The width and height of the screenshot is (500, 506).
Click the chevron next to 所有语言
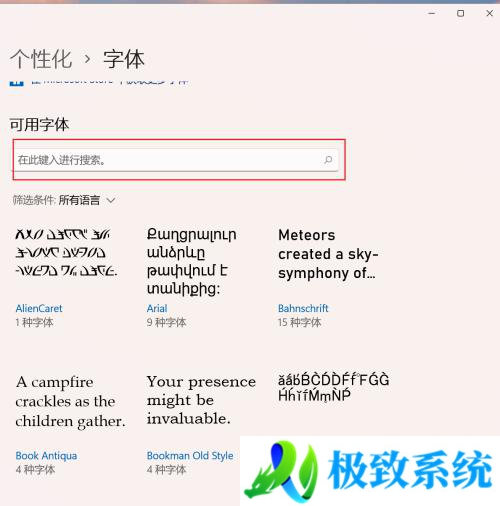coord(111,201)
